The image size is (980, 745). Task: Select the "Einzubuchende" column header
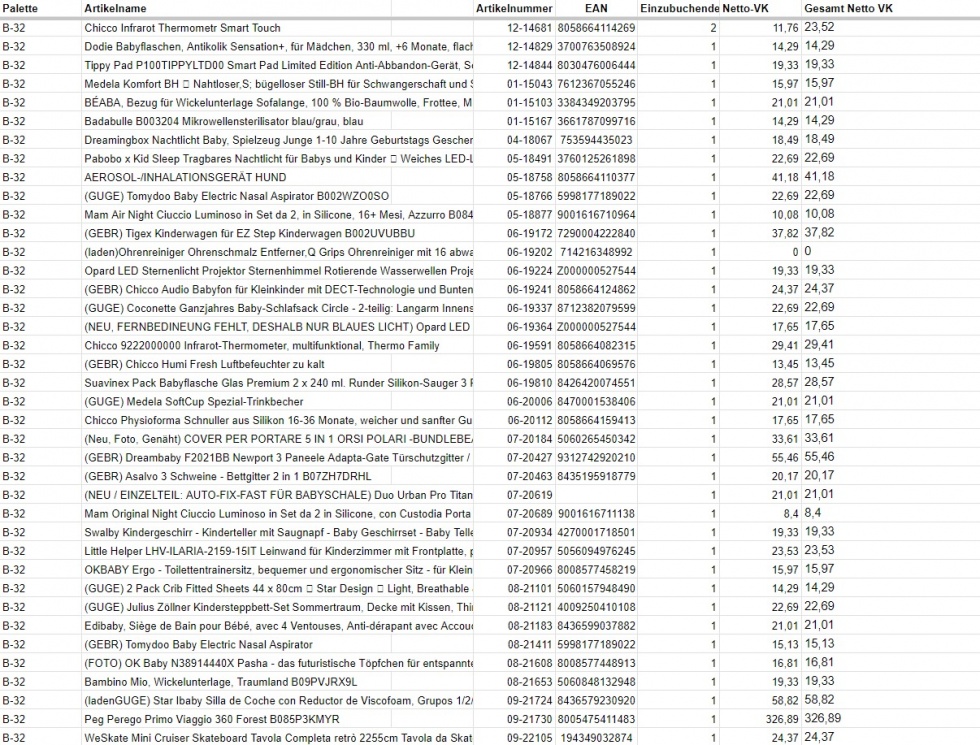tap(679, 9)
